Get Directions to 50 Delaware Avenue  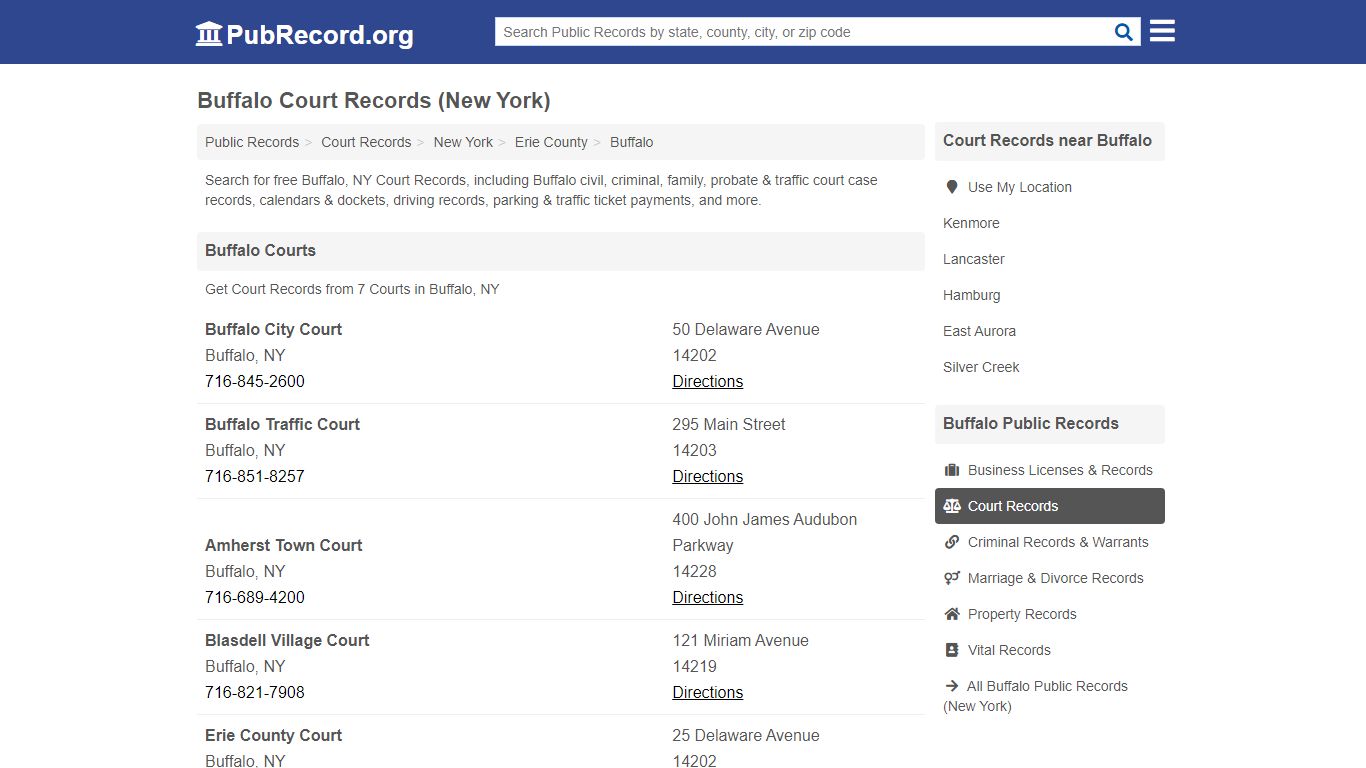pyautogui.click(x=707, y=381)
